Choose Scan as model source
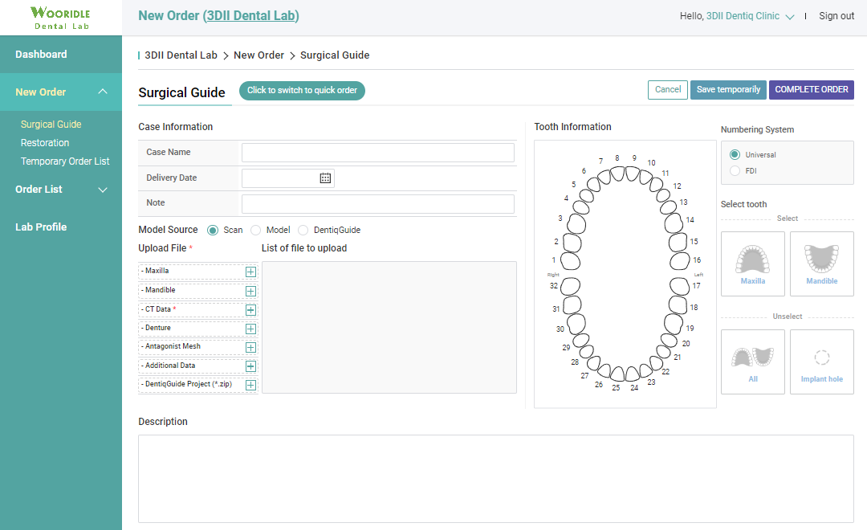The height and width of the screenshot is (530, 867). pyautogui.click(x=212, y=230)
